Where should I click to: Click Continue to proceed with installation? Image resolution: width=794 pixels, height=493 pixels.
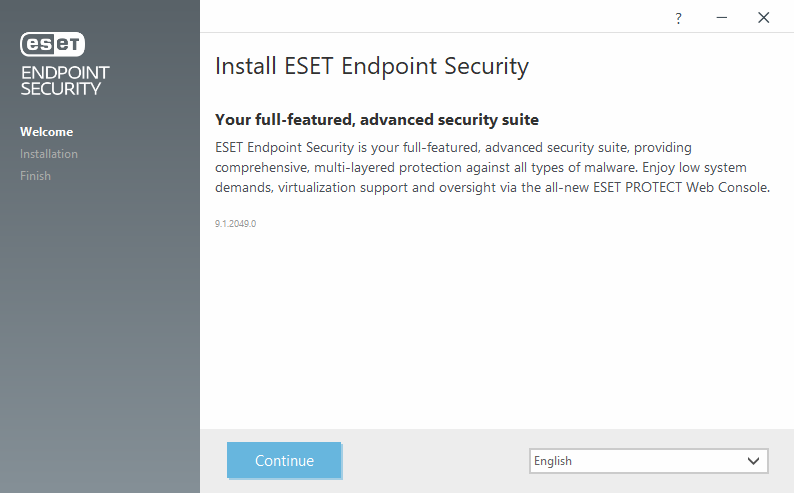(284, 460)
